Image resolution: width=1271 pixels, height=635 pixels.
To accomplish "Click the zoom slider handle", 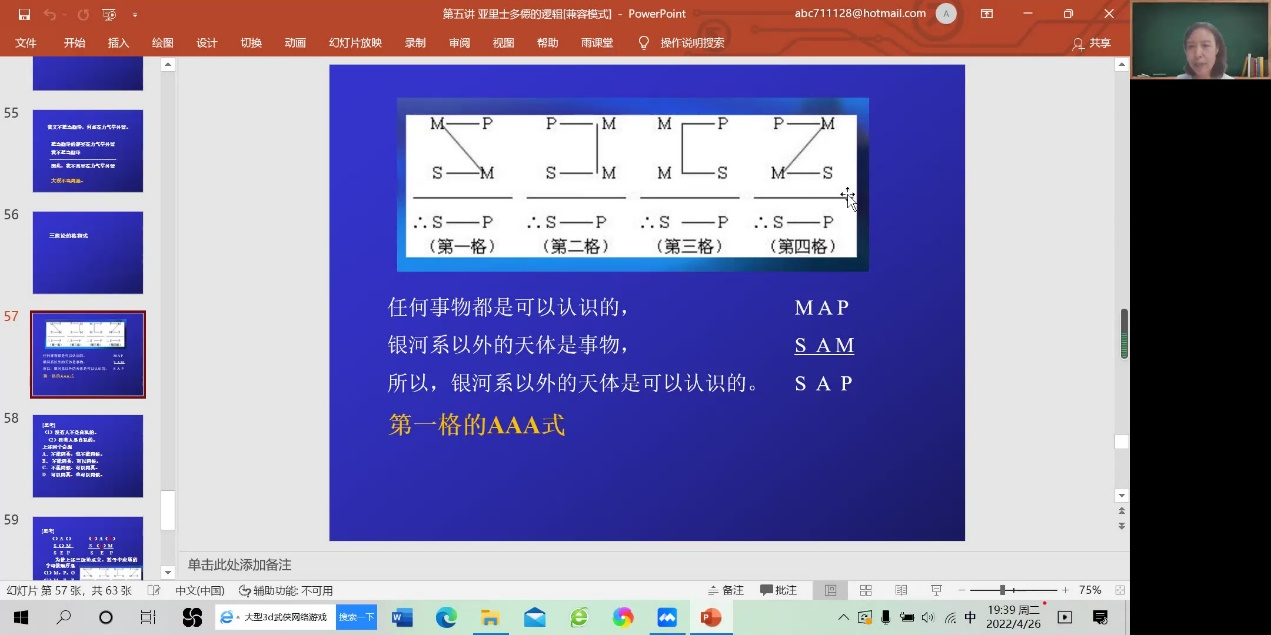I will (1002, 591).
